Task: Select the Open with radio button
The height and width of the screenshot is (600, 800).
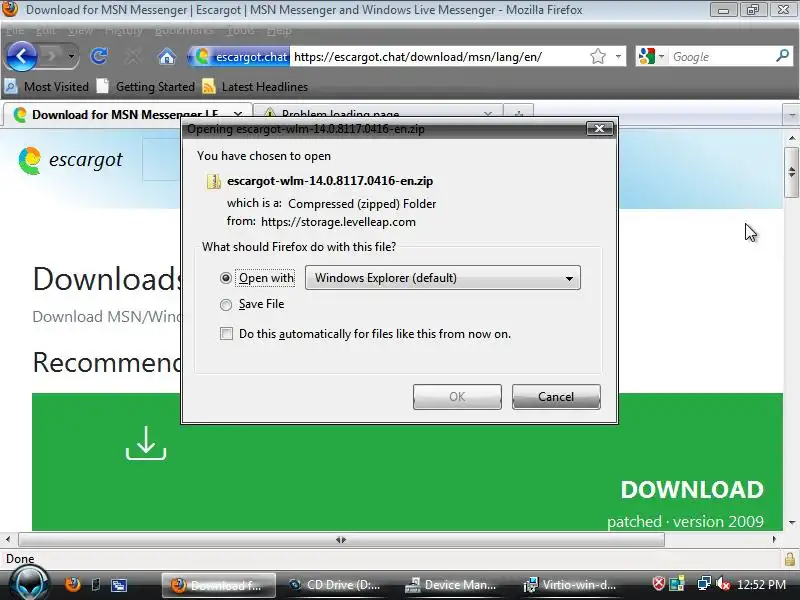Action: click(x=226, y=278)
